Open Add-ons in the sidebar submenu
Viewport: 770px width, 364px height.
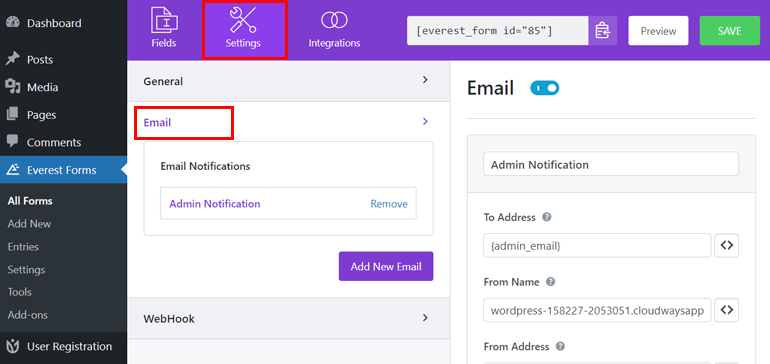coord(28,315)
